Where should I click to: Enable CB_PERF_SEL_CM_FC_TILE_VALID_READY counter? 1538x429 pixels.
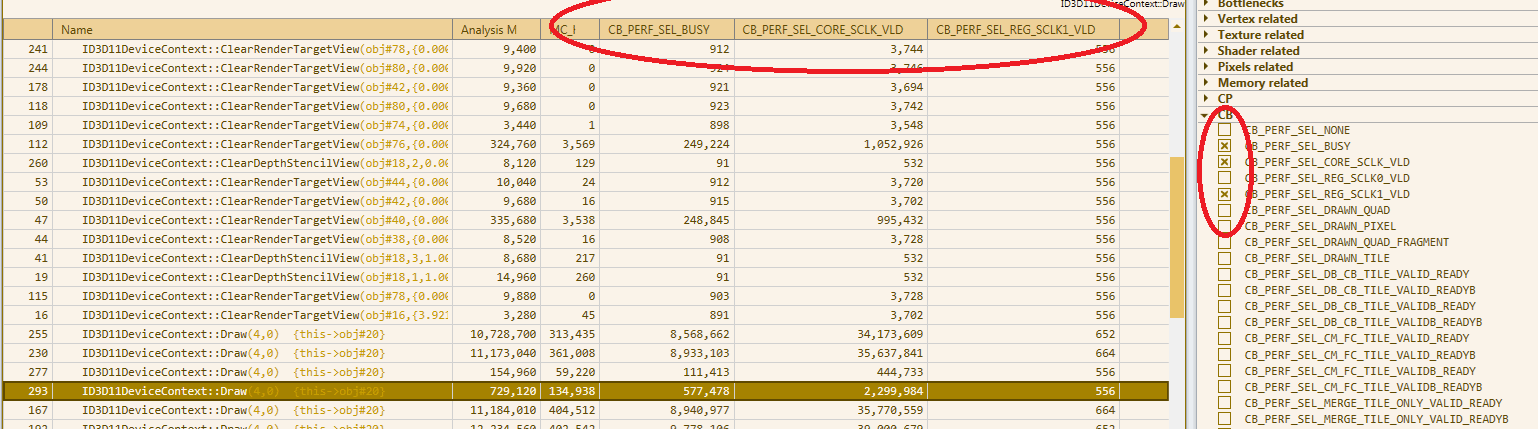[1224, 338]
